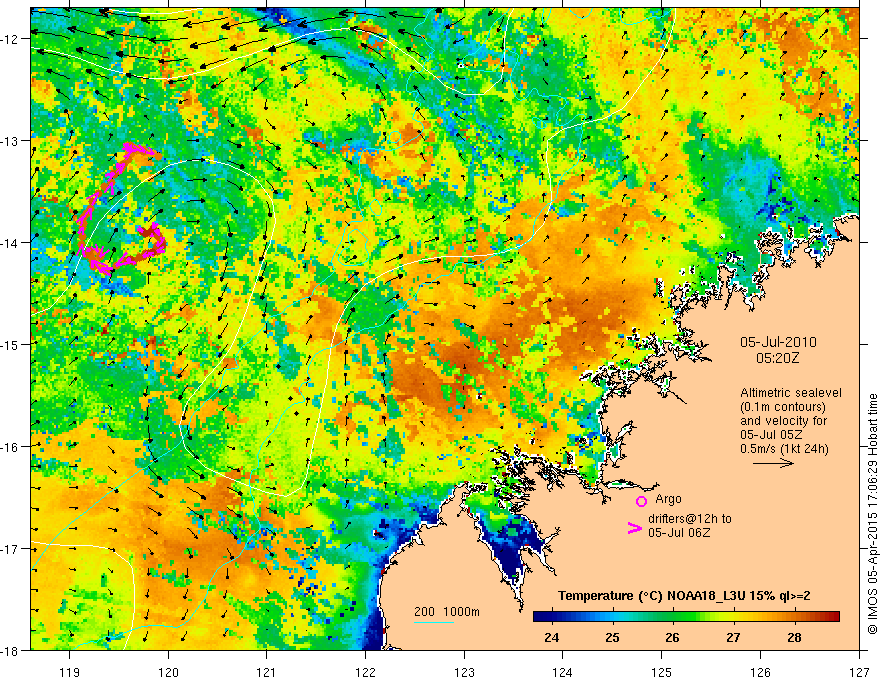Click the 'Argo' legend label
Image resolution: width=880 pixels, height=680 pixels.
pyautogui.click(x=668, y=499)
